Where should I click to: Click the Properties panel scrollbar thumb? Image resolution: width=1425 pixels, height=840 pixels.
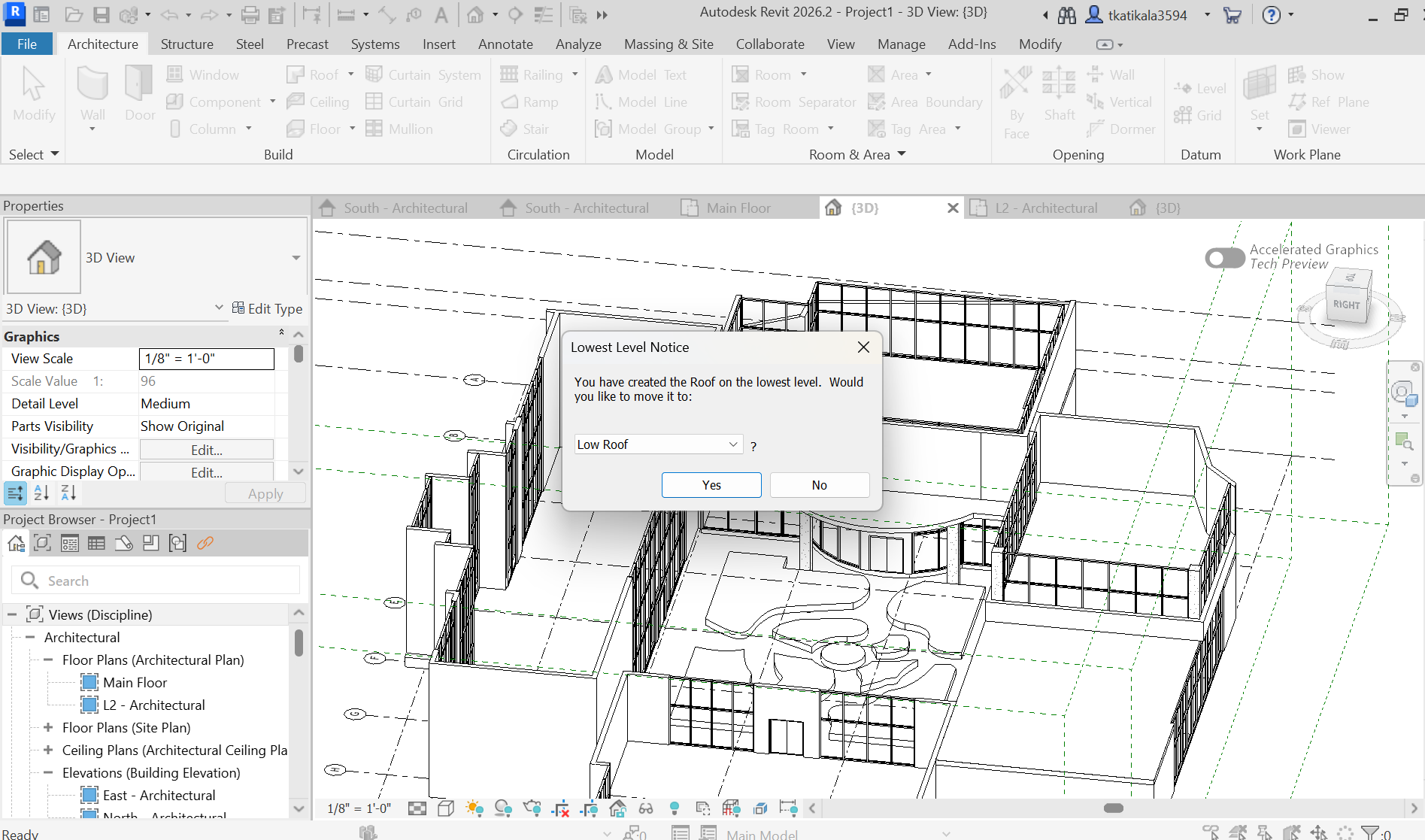[x=299, y=354]
